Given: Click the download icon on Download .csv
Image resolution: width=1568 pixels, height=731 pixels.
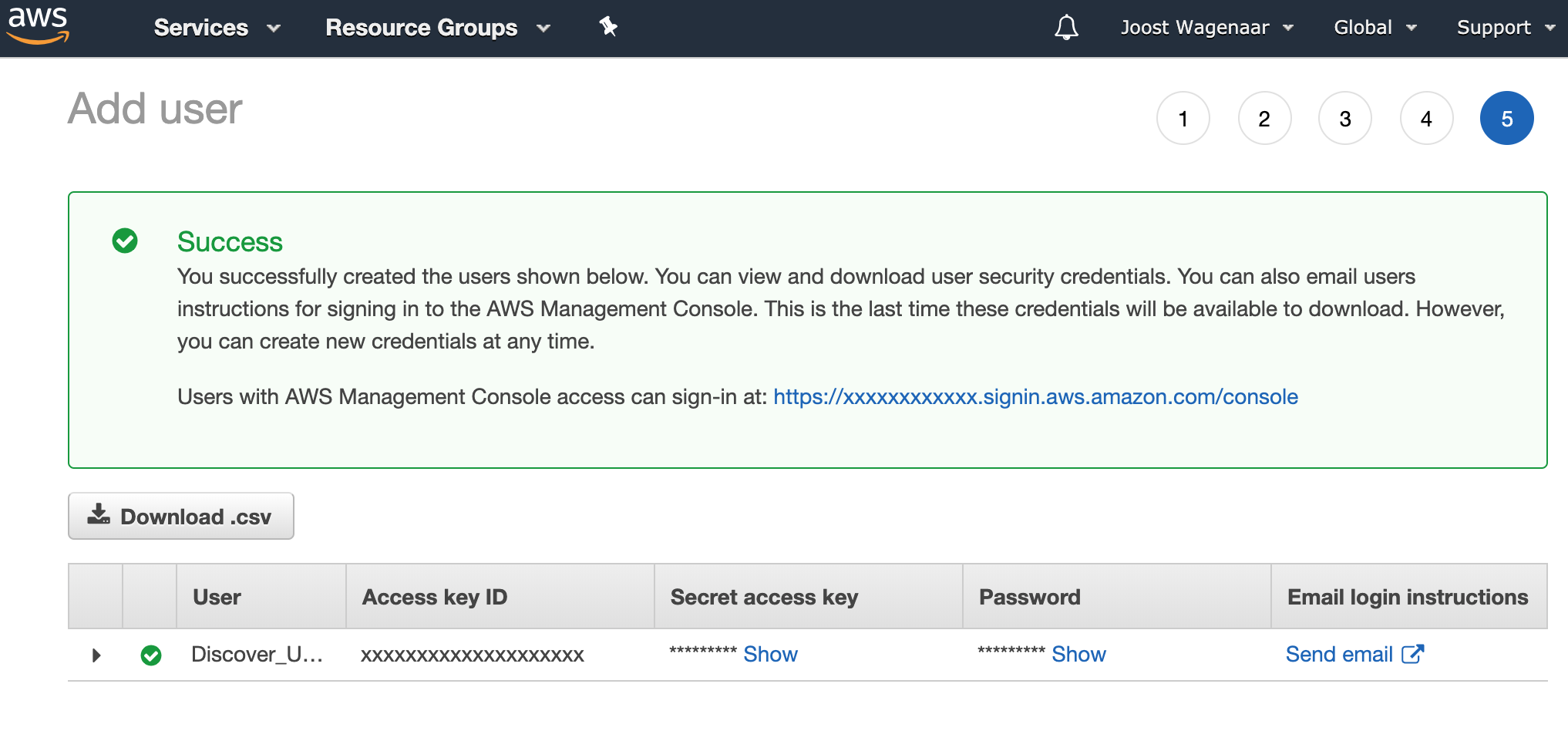Looking at the screenshot, I should click(99, 515).
